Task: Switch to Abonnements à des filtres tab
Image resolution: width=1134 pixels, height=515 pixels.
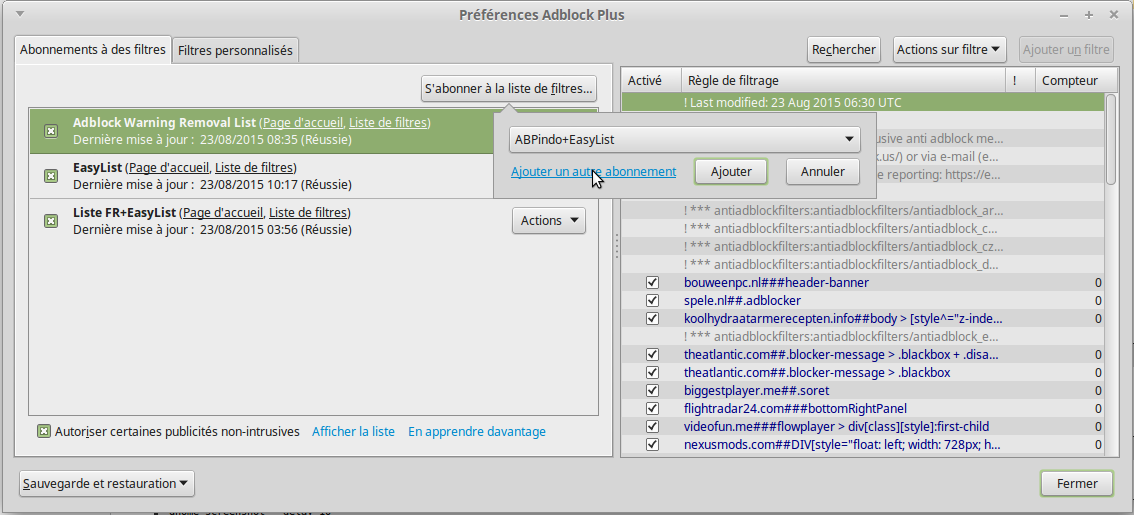Action: coord(93,50)
